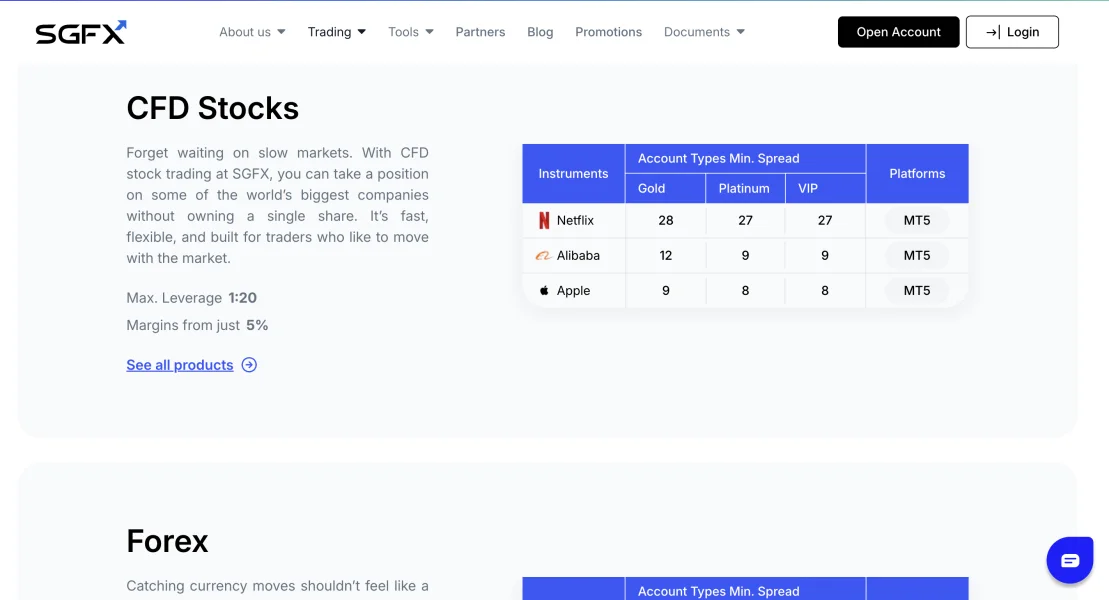Follow the See all products link

180,365
